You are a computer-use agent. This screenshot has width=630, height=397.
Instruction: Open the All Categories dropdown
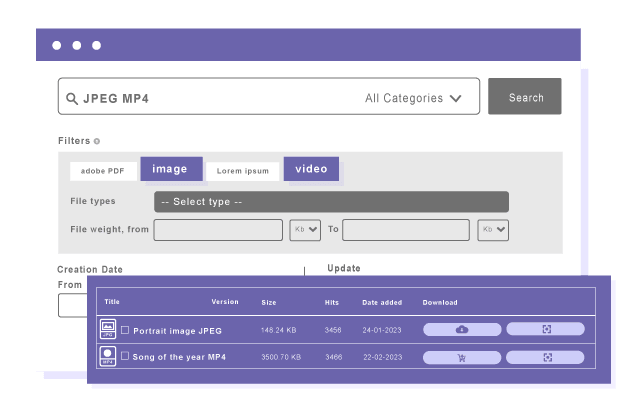point(413,98)
